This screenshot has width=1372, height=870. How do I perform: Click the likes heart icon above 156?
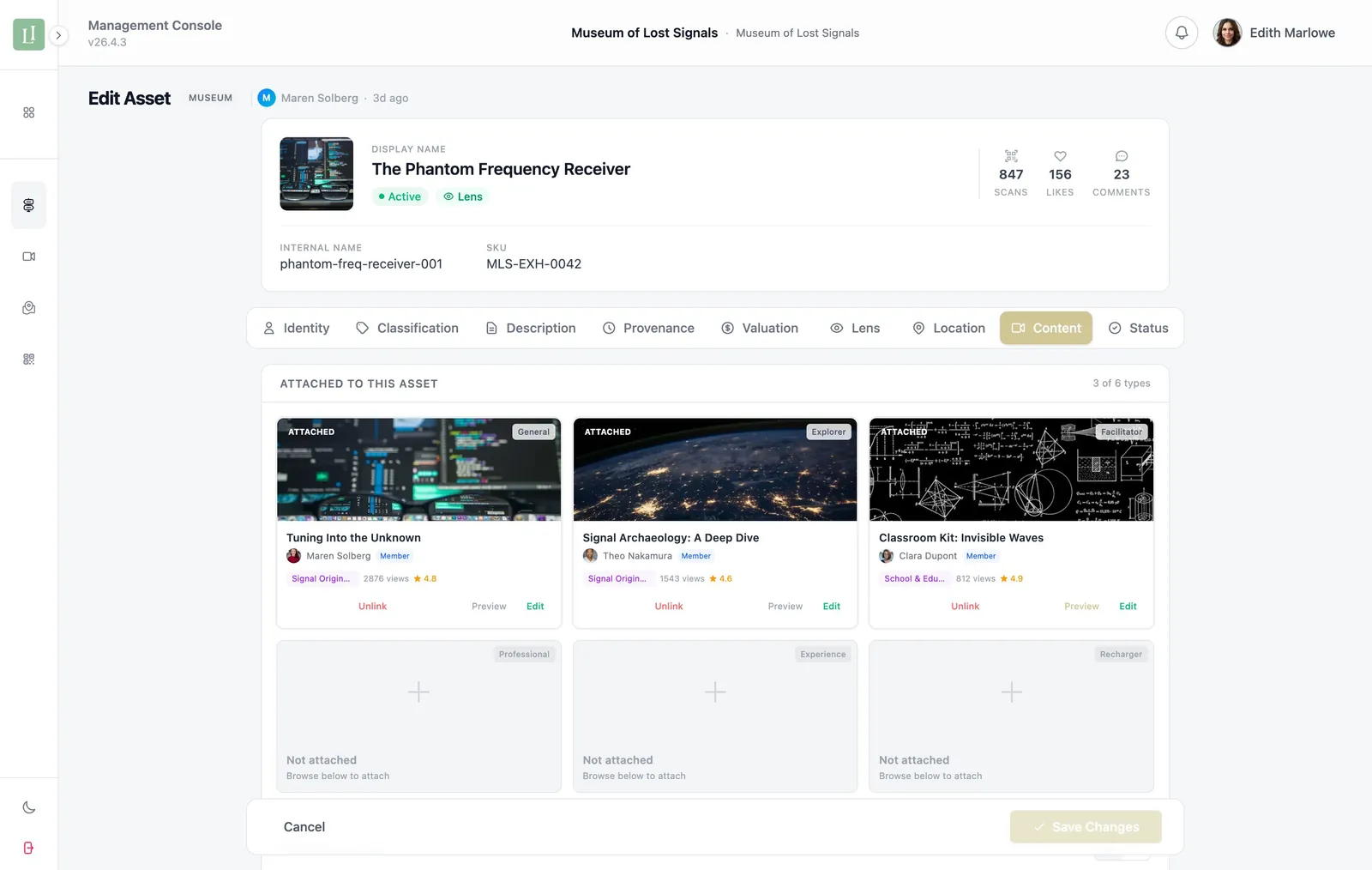[x=1060, y=157]
